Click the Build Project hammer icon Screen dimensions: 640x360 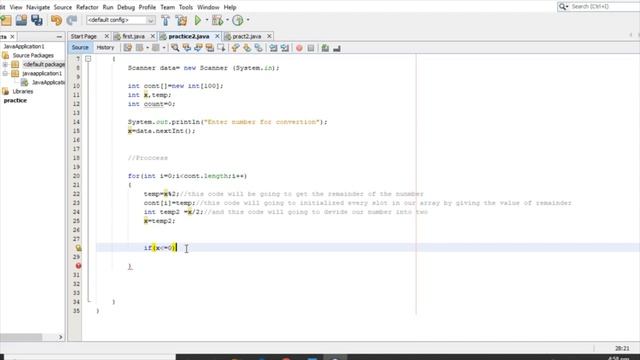[166, 20]
